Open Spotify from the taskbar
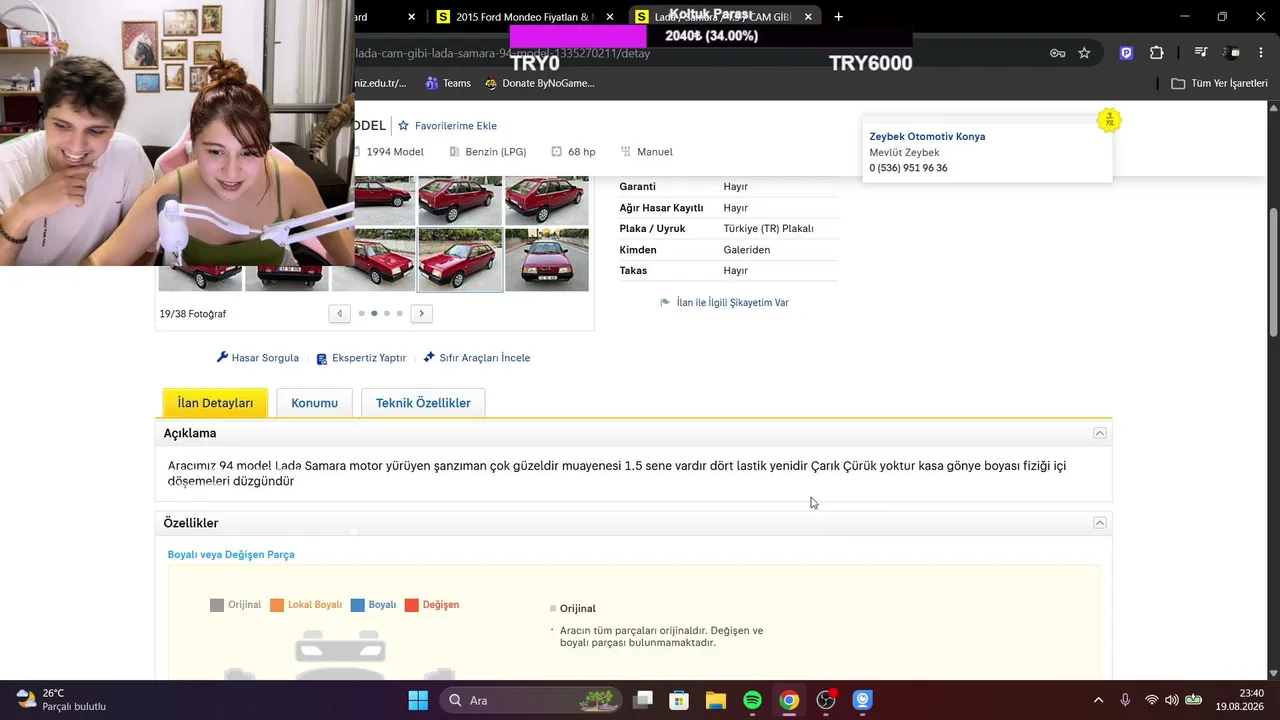 coord(753,700)
